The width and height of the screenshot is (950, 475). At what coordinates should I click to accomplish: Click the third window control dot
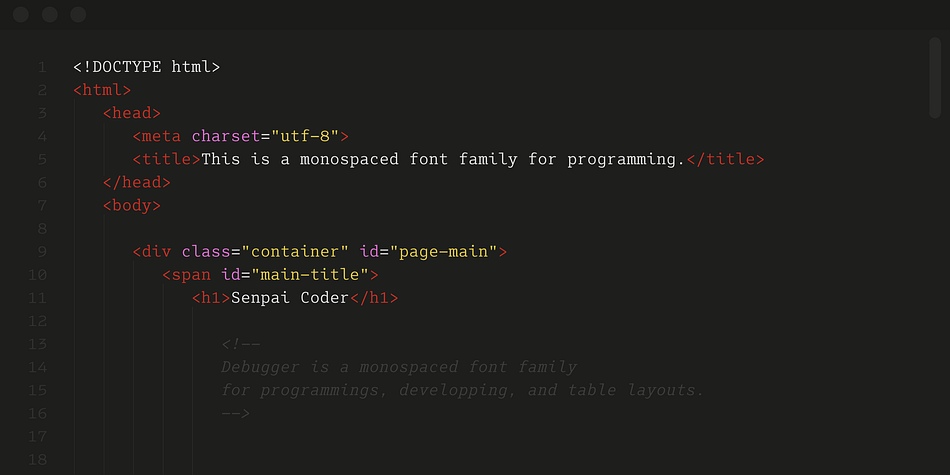point(78,15)
